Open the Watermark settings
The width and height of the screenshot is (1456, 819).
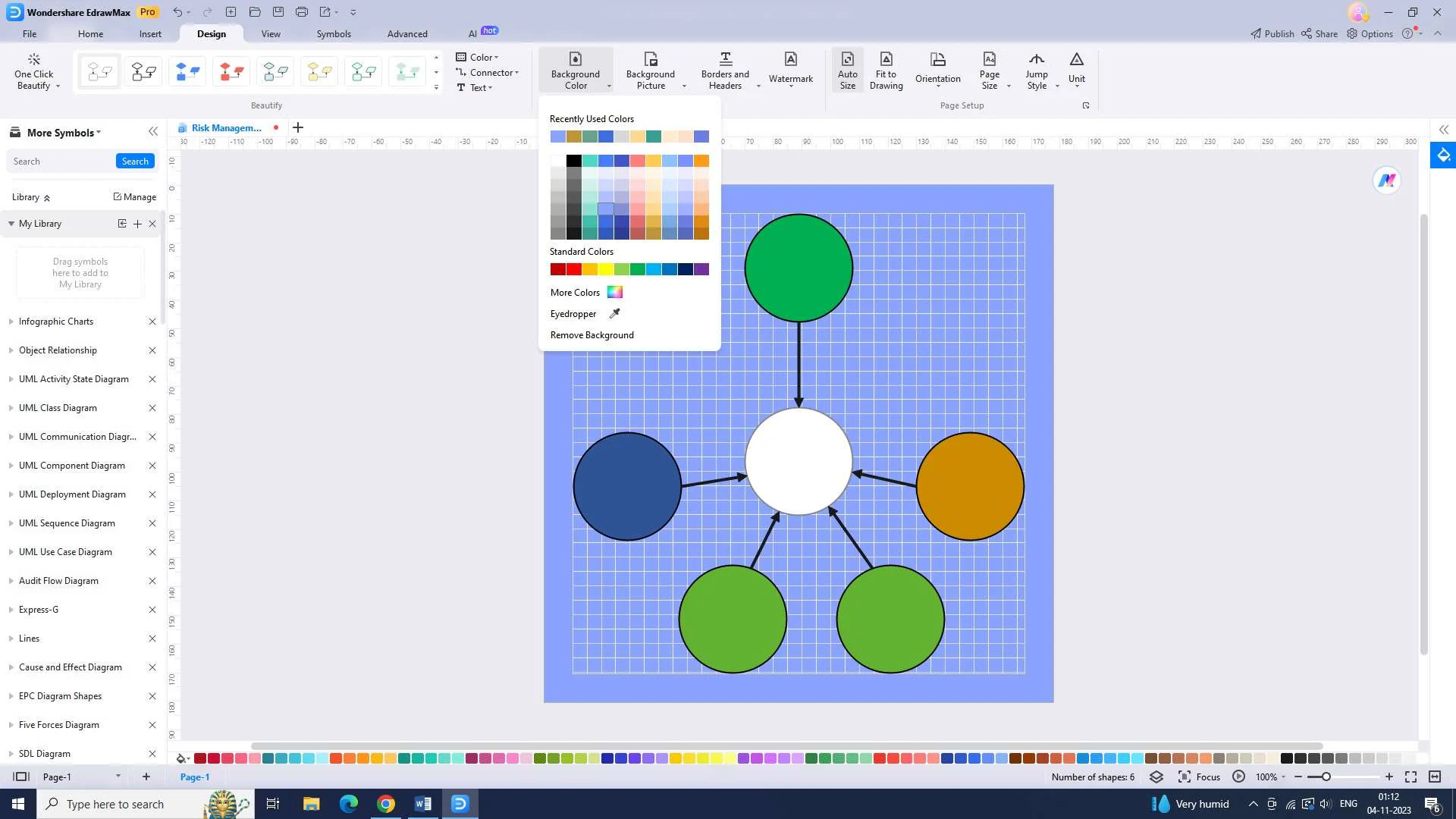coord(790,70)
